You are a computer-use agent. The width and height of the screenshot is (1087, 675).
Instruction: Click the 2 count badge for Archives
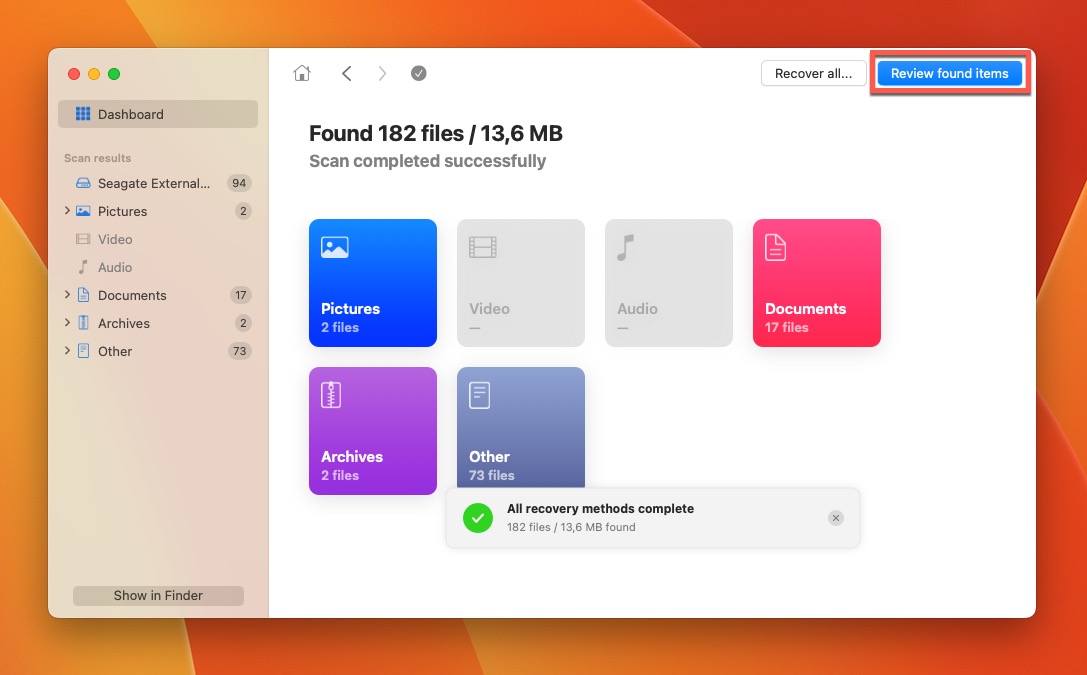tap(243, 323)
